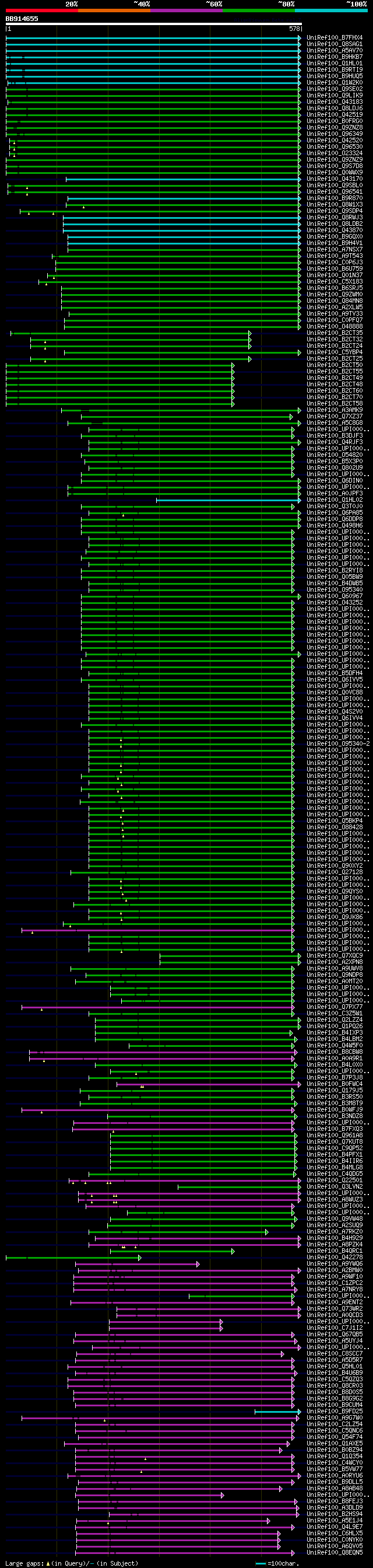
Task: Click the green alignment bar for UniRef100_Q42519
Action: (x=153, y=114)
